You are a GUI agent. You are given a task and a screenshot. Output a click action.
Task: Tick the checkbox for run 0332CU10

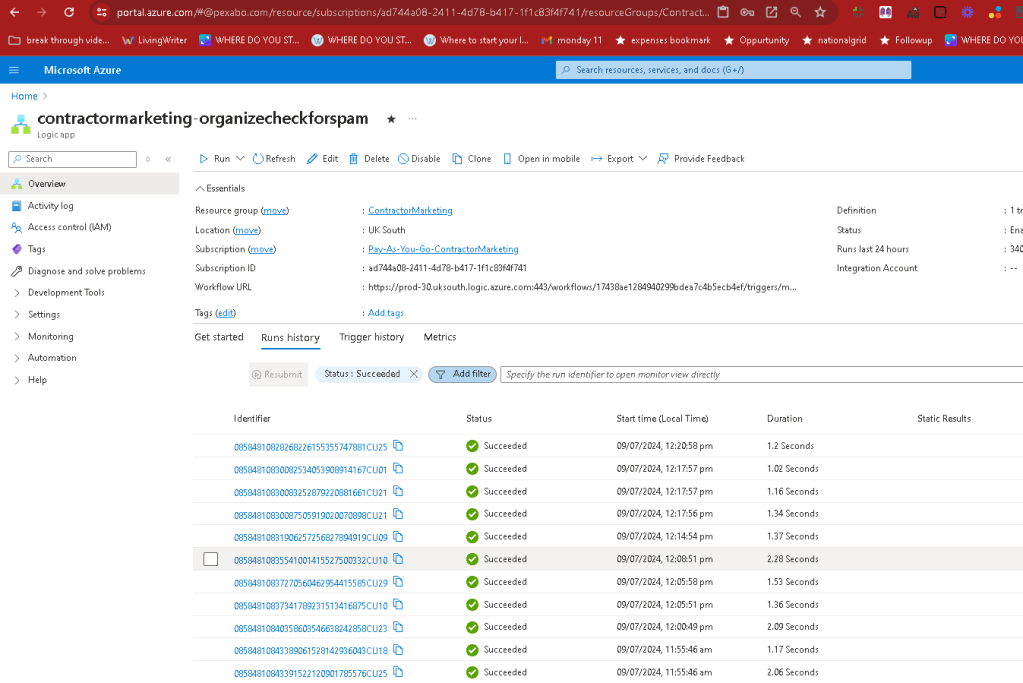click(x=211, y=559)
